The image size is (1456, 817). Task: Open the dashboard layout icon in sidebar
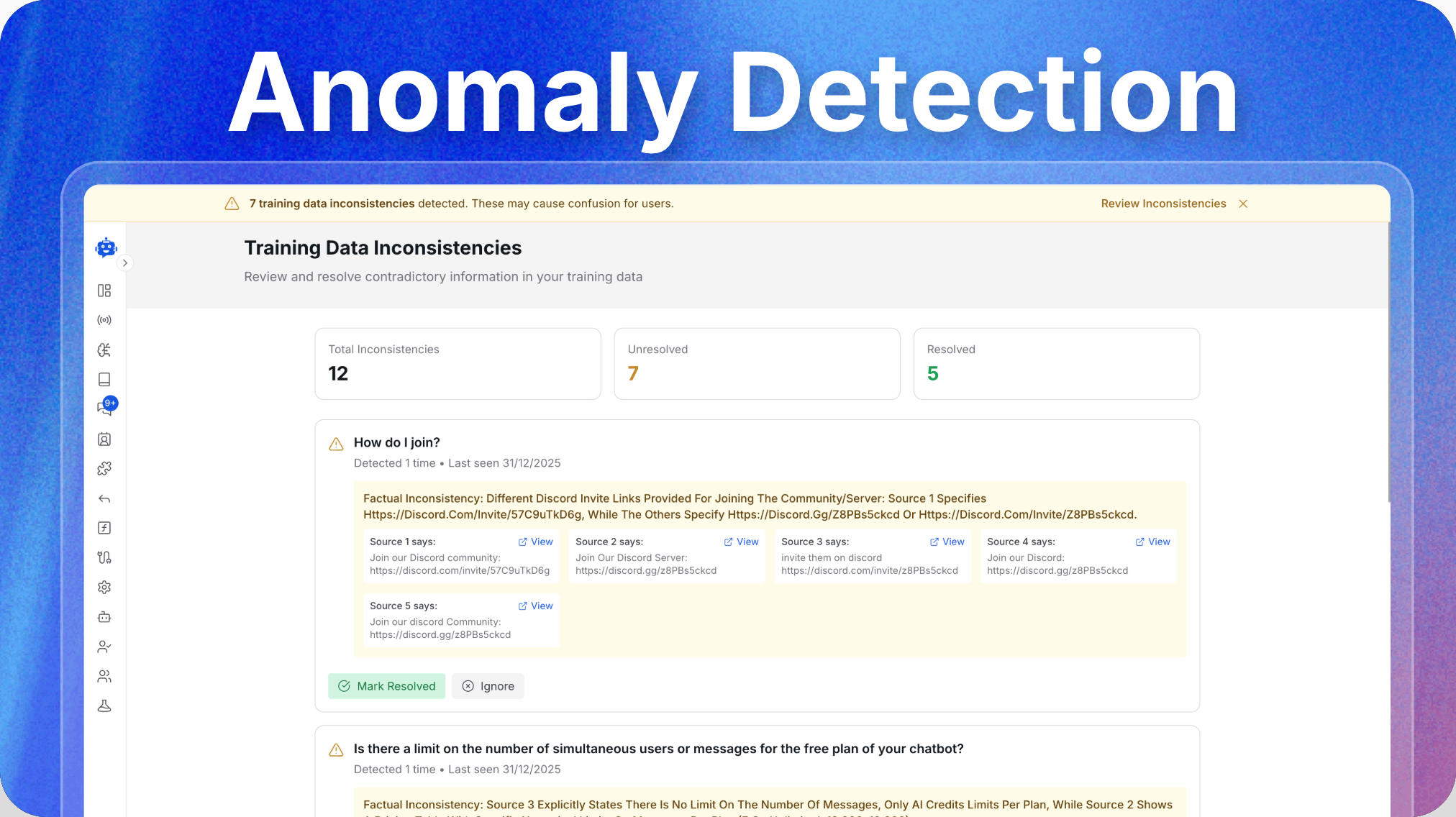104,291
